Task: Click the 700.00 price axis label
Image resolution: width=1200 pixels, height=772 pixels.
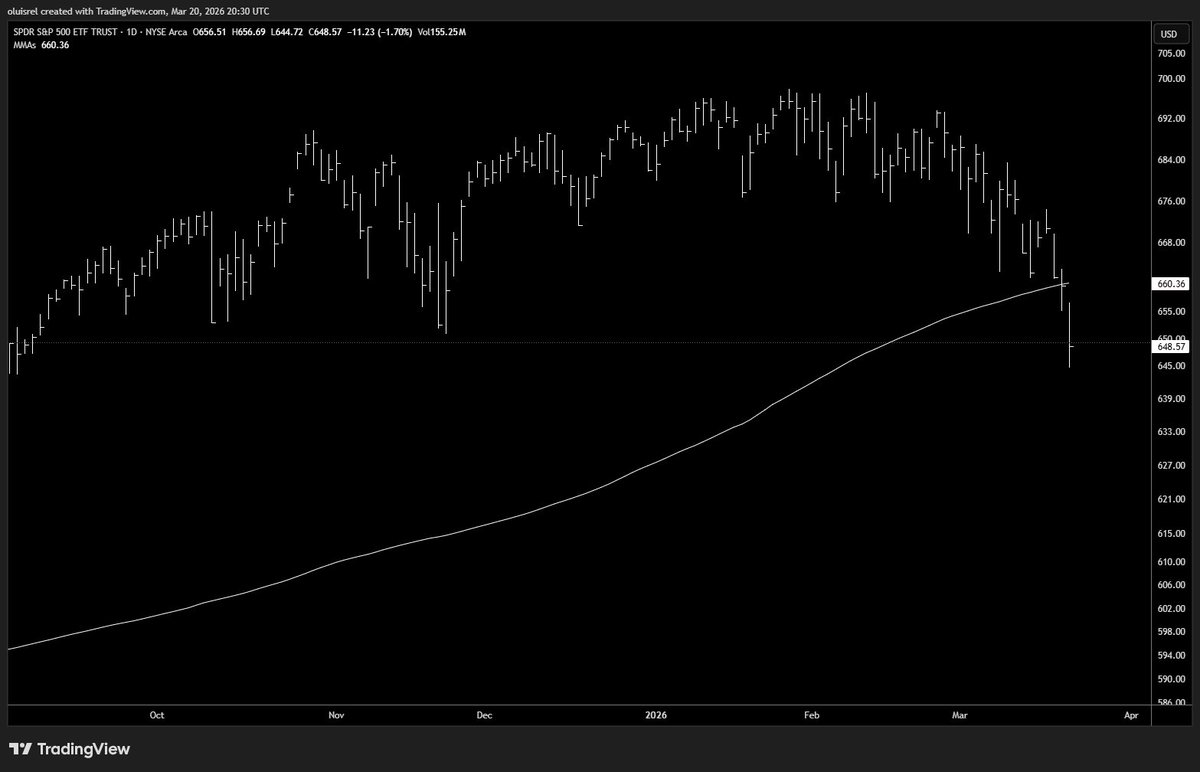Action: (1170, 79)
